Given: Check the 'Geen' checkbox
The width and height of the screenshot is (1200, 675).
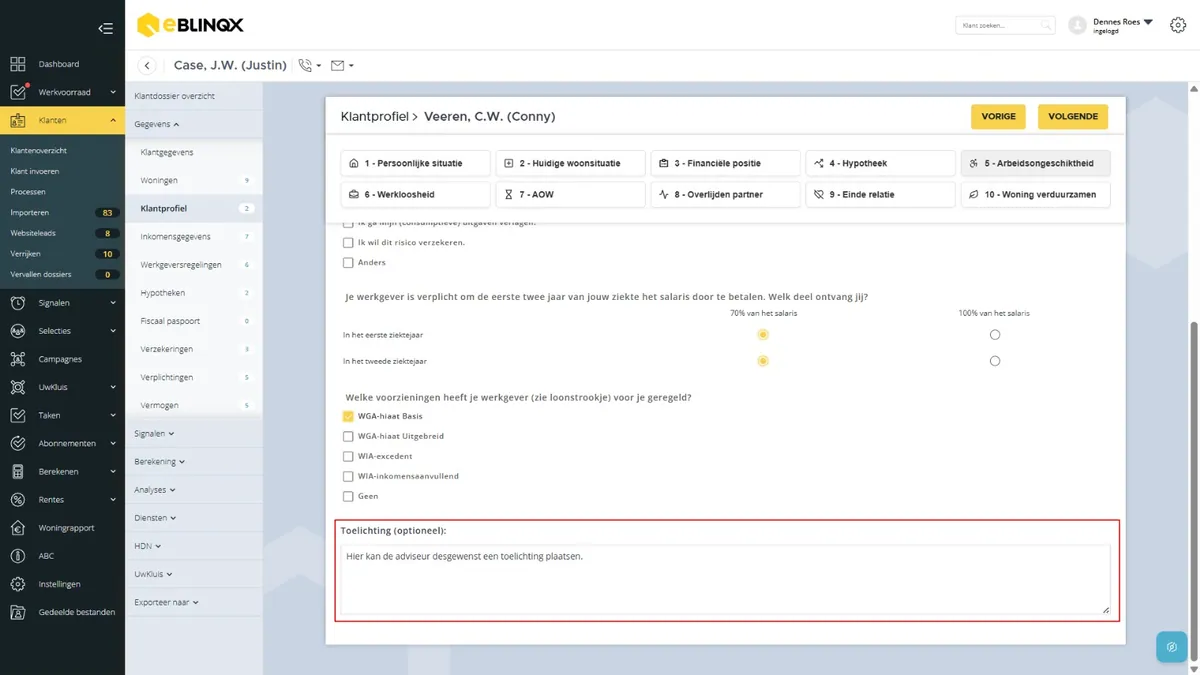Looking at the screenshot, I should coord(348,496).
